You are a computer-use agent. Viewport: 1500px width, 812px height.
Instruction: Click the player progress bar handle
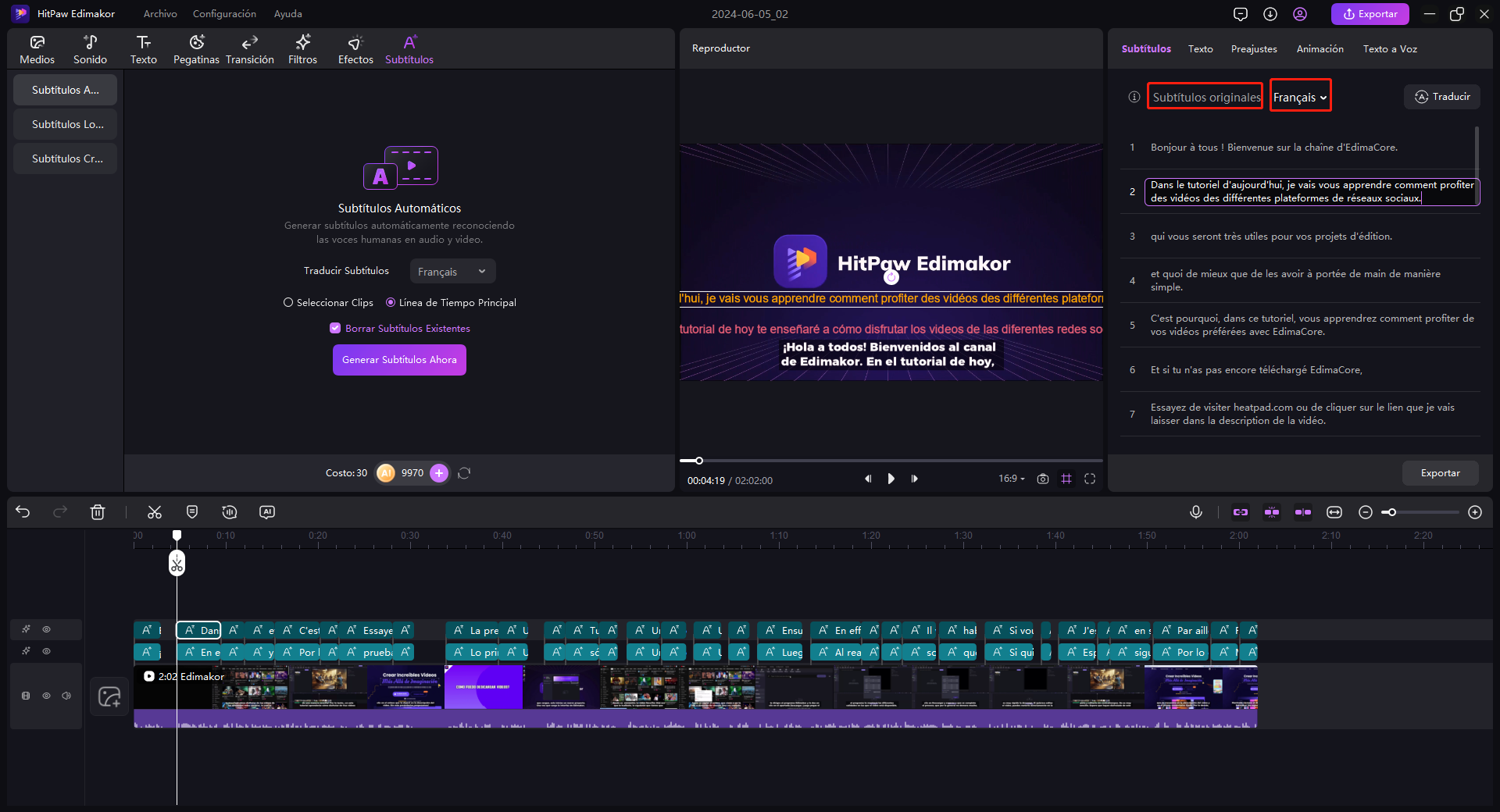pos(699,461)
